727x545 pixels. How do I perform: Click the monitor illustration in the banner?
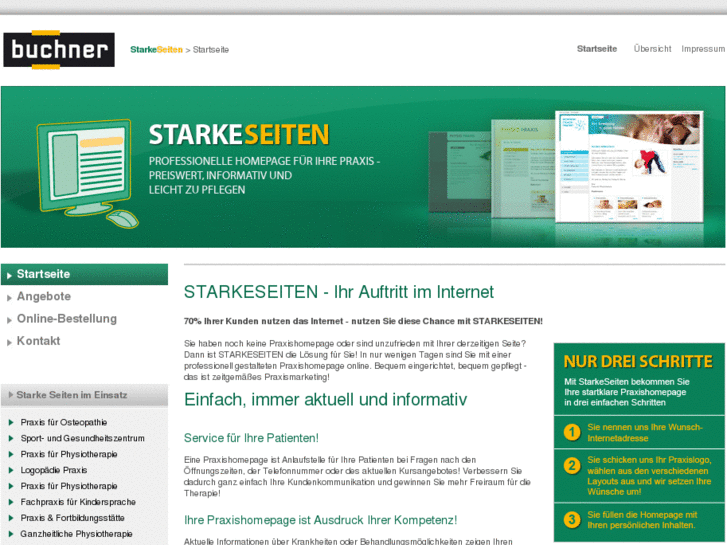[87, 173]
